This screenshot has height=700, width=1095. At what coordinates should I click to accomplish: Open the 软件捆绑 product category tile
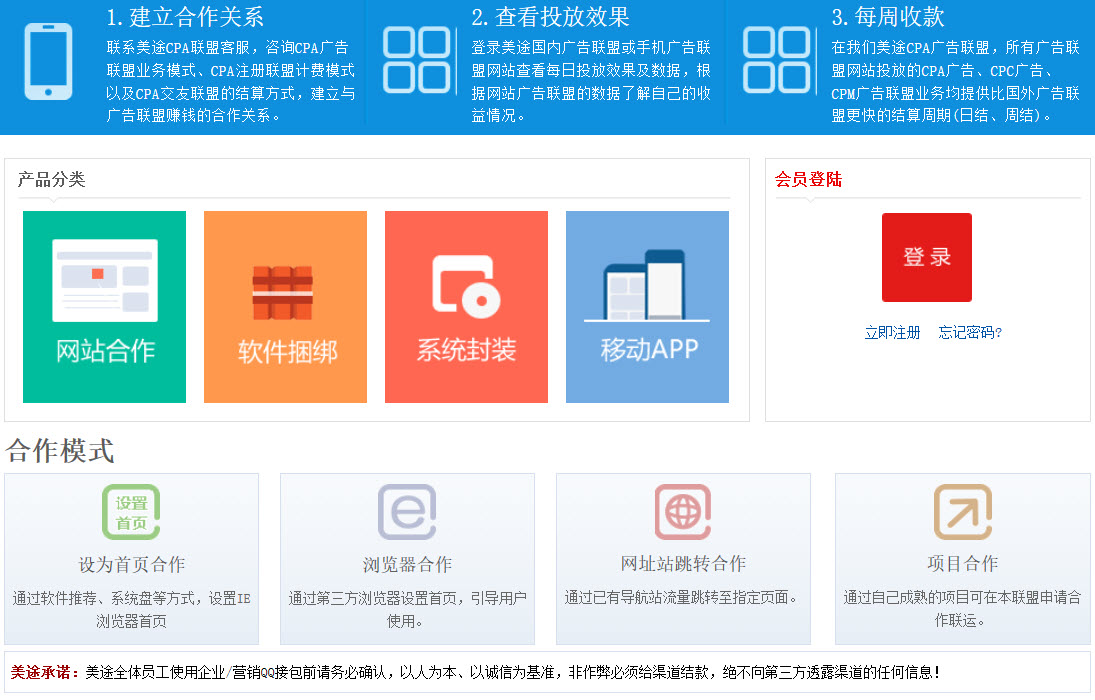[x=285, y=307]
